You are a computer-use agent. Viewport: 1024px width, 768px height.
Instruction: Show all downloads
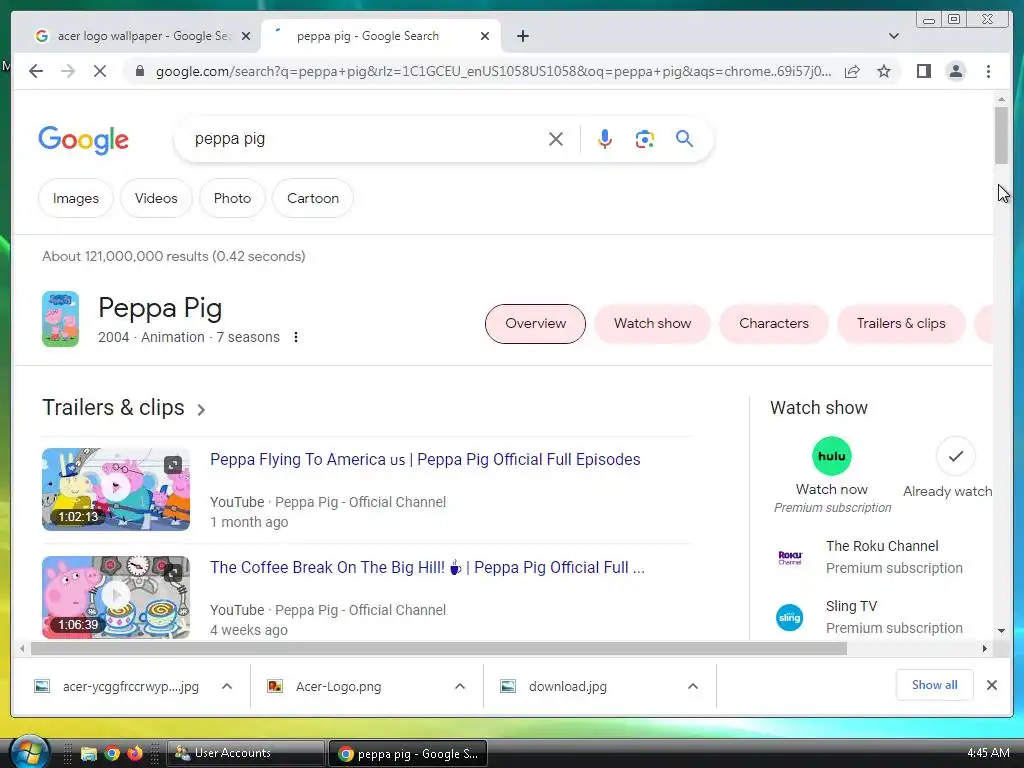click(x=935, y=684)
